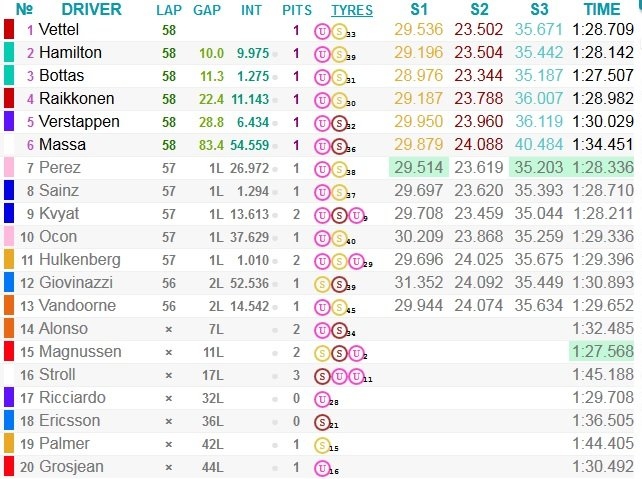
Task: Click Hulkenberg's last ultrasoft tyre icon
Action: point(356,261)
